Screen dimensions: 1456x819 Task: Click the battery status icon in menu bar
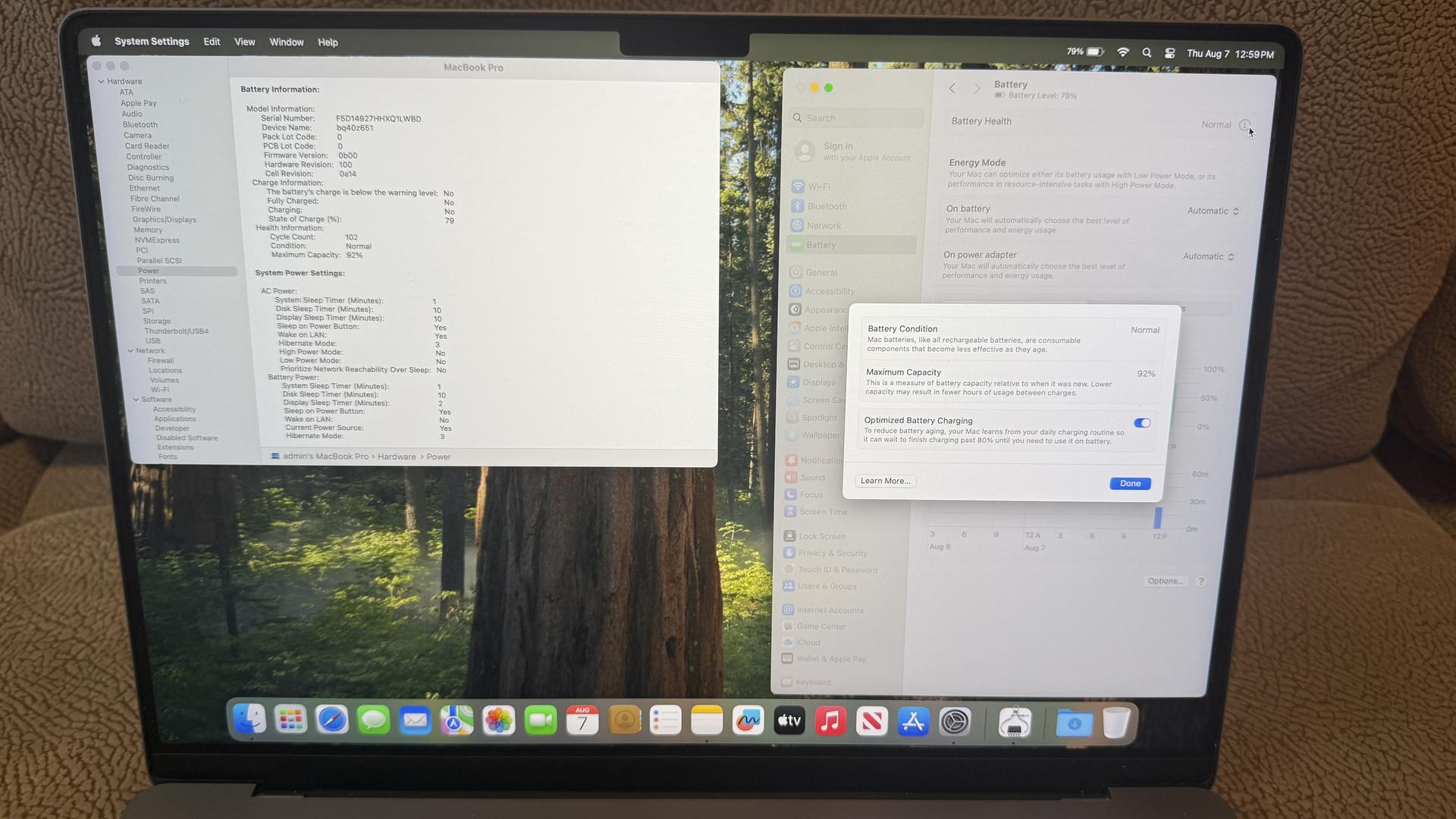1085,52
